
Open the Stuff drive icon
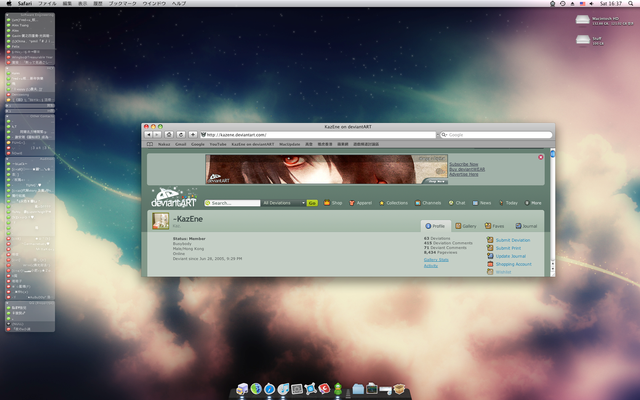[x=583, y=40]
